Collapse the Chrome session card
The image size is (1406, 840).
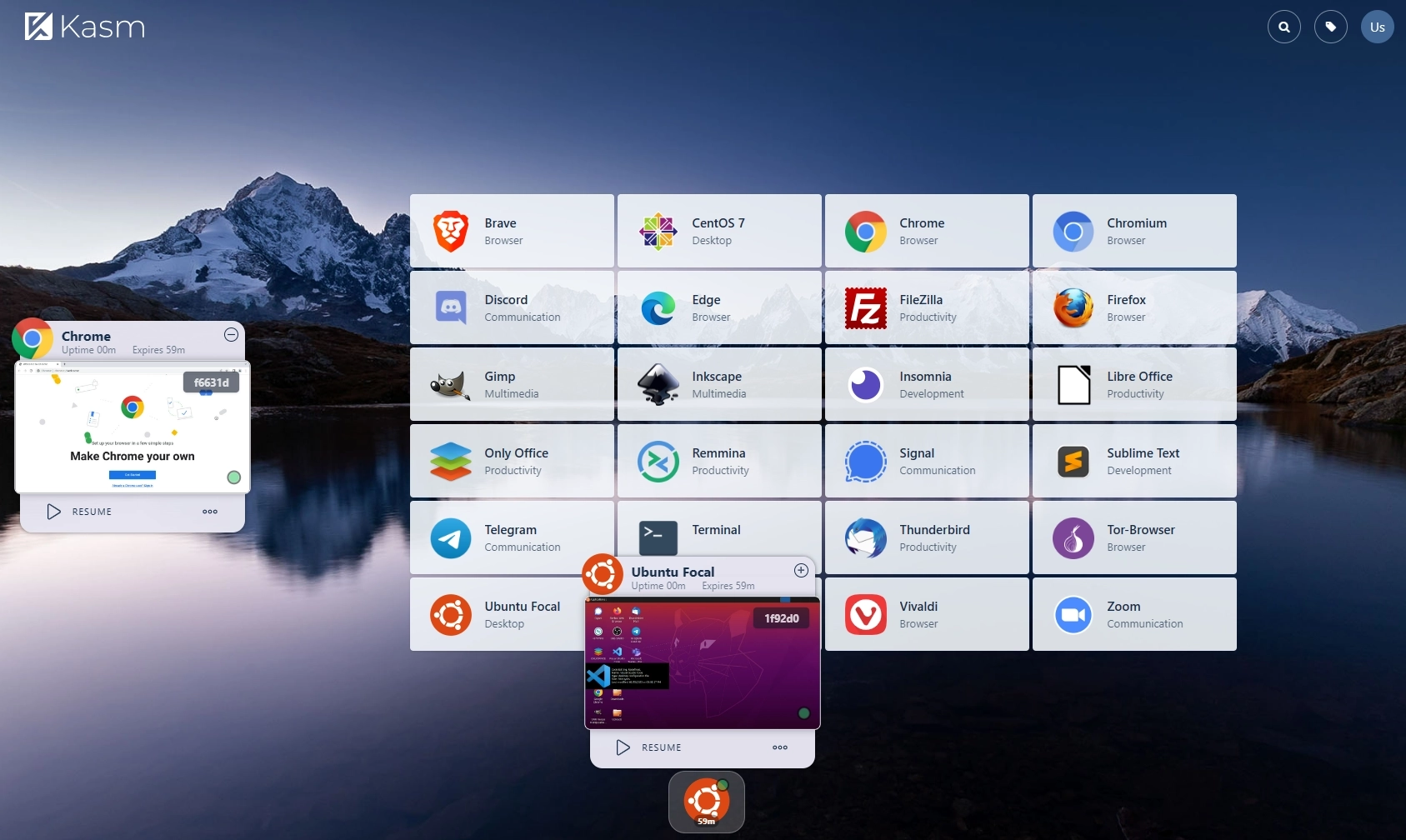[x=231, y=335]
